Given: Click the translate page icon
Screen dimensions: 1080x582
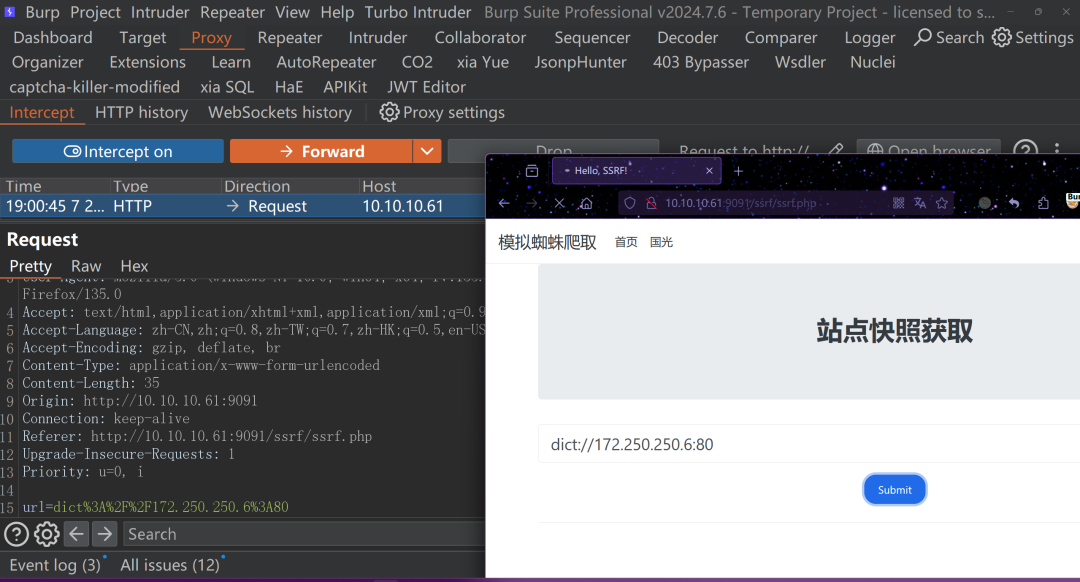Looking at the screenshot, I should point(920,203).
